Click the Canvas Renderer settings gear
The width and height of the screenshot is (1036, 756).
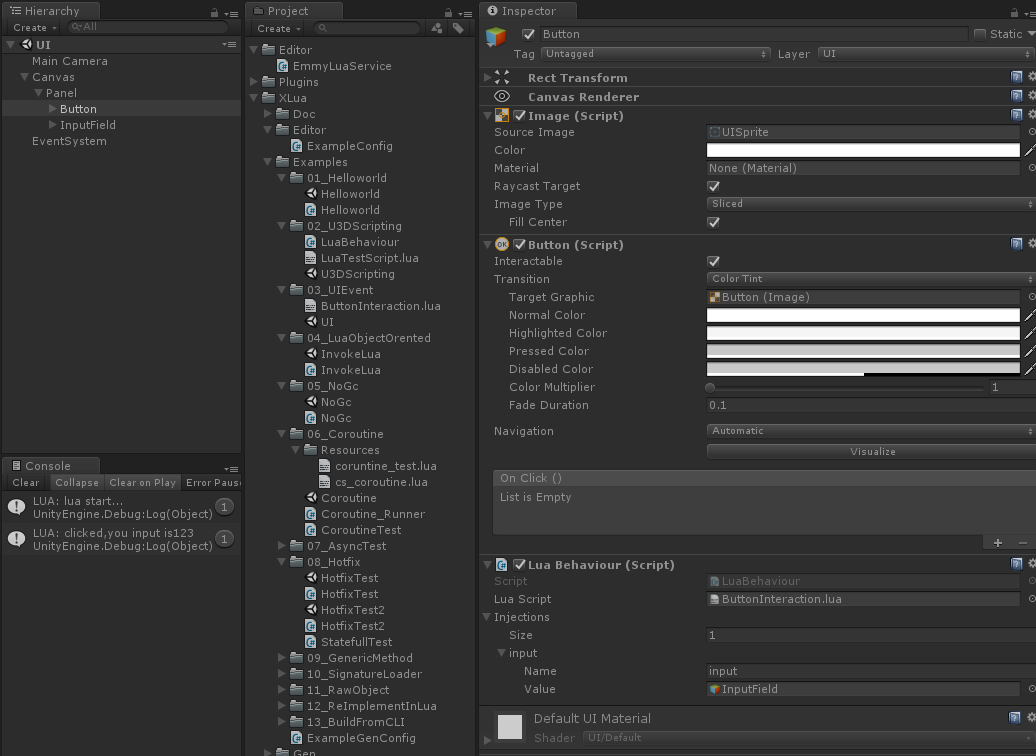pyautogui.click(x=1032, y=96)
